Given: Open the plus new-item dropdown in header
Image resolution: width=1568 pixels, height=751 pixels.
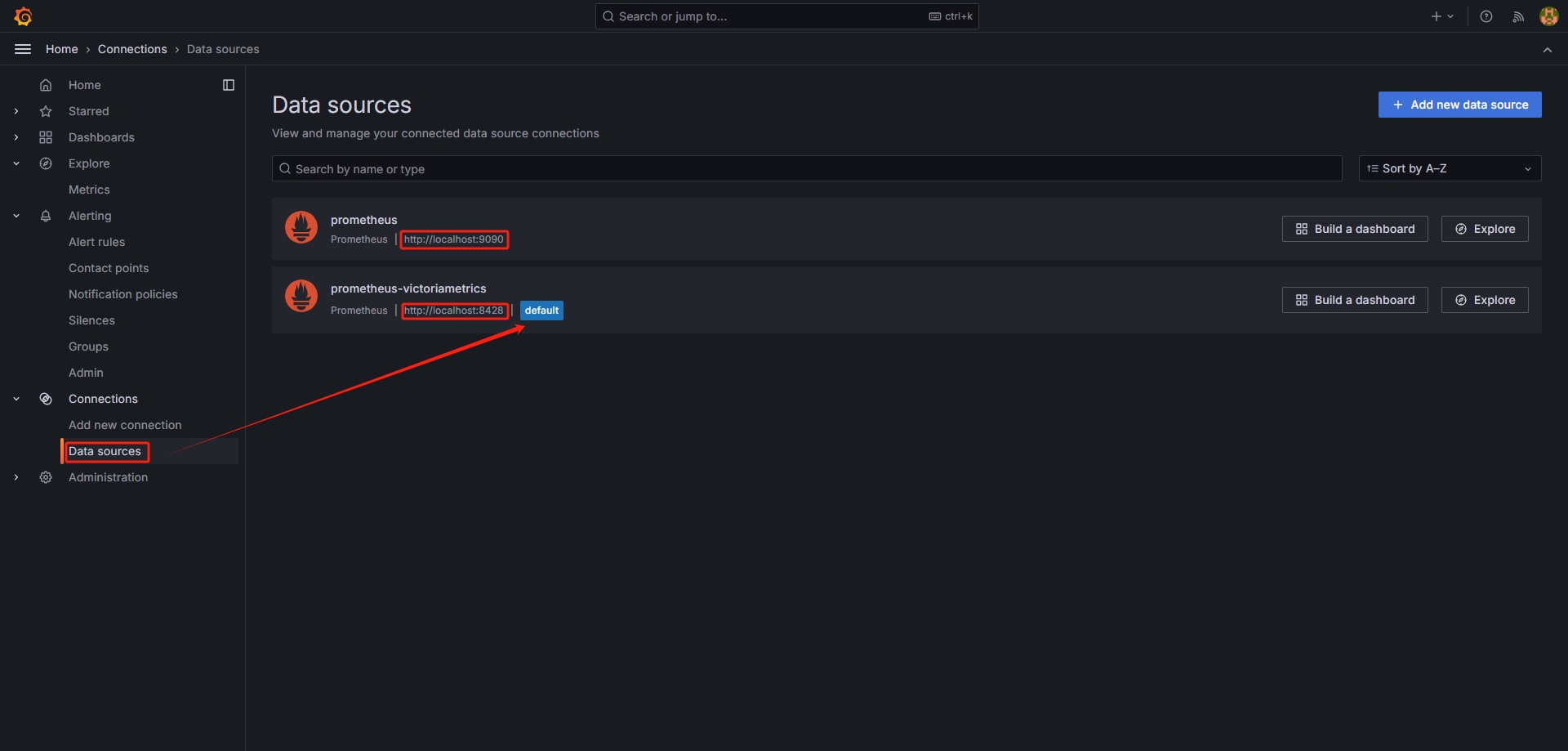Looking at the screenshot, I should point(1441,16).
